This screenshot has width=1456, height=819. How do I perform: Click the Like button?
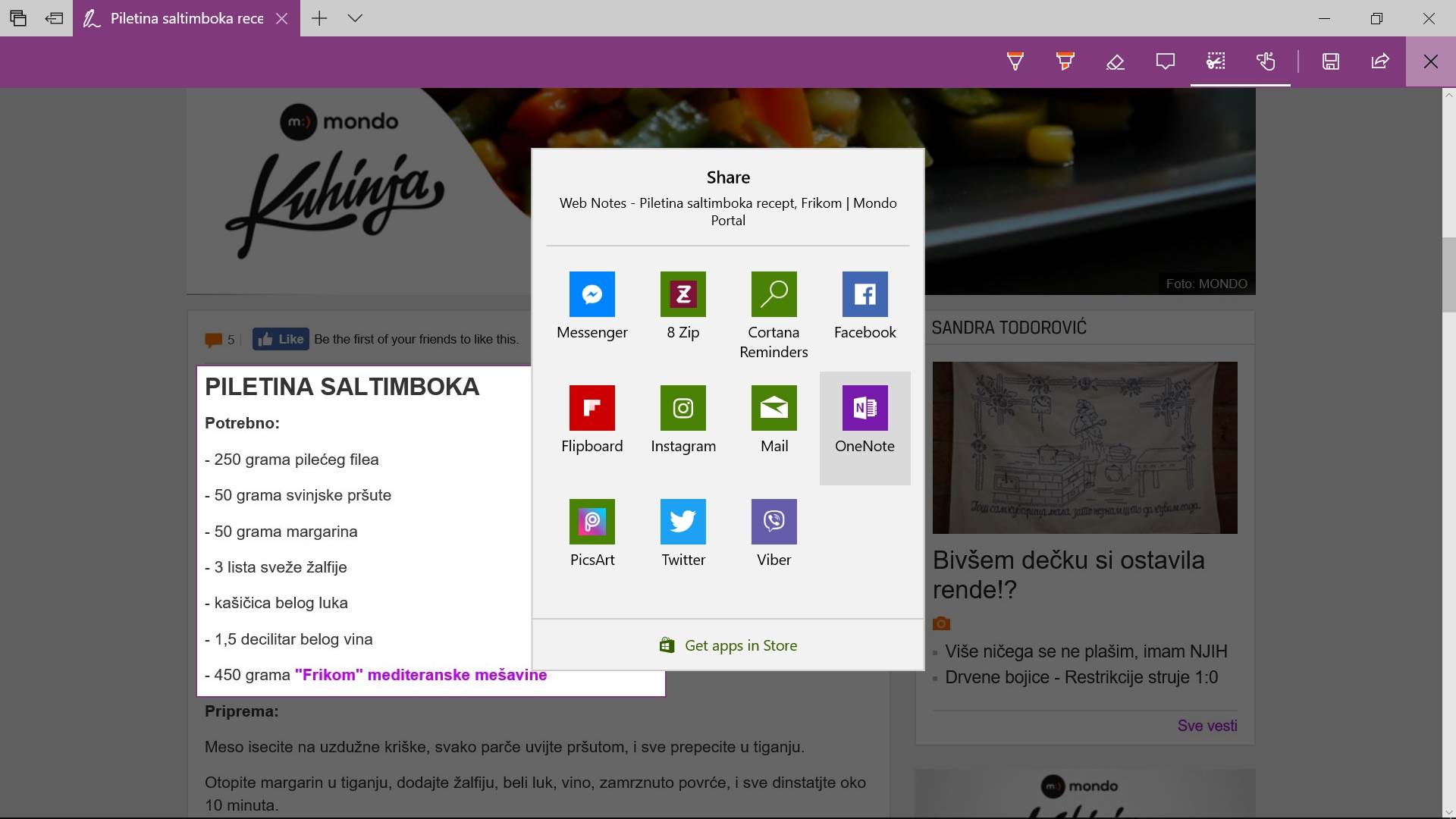(x=280, y=339)
